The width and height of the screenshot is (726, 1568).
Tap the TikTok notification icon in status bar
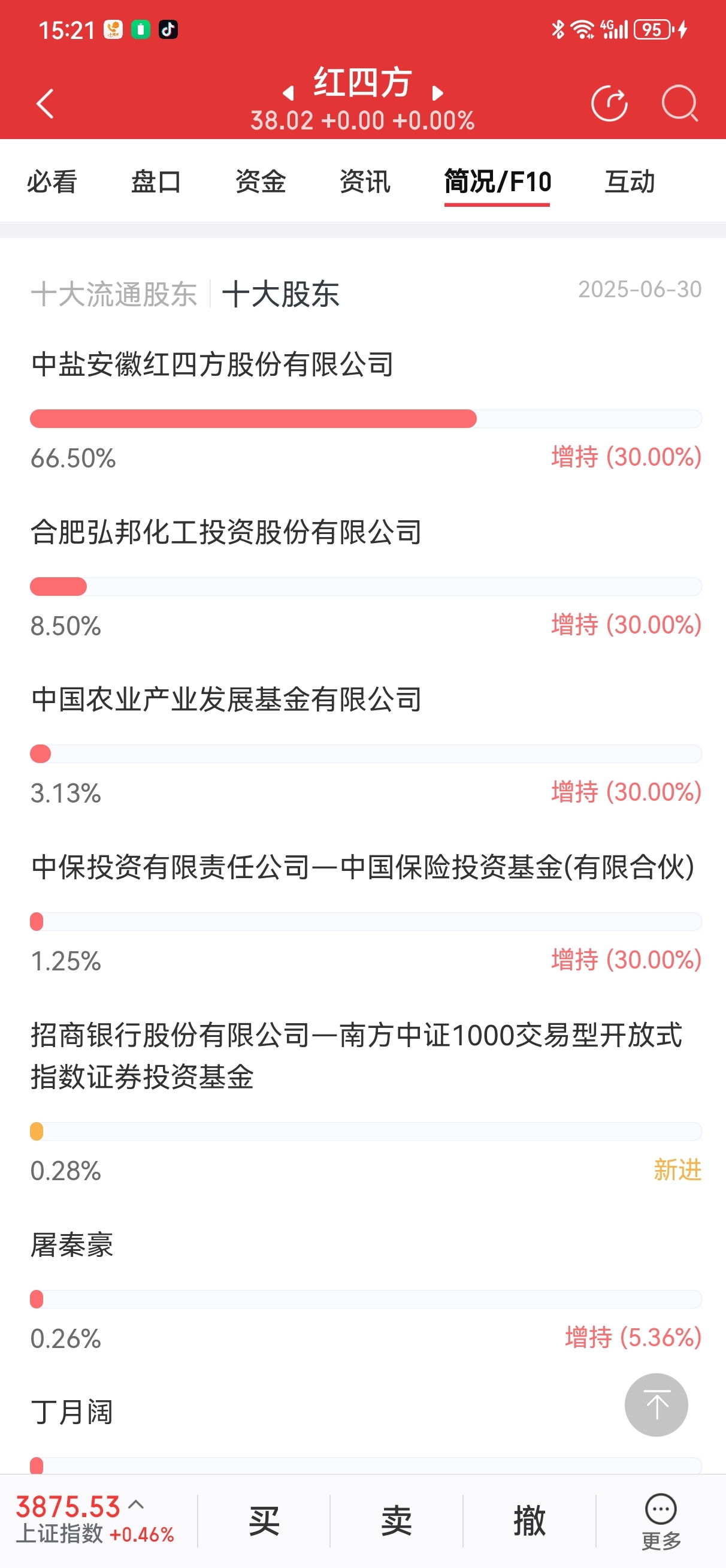(x=168, y=29)
